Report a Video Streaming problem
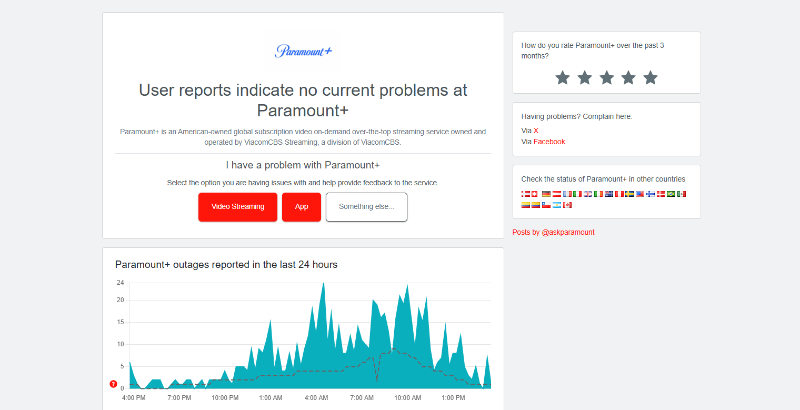 click(238, 207)
